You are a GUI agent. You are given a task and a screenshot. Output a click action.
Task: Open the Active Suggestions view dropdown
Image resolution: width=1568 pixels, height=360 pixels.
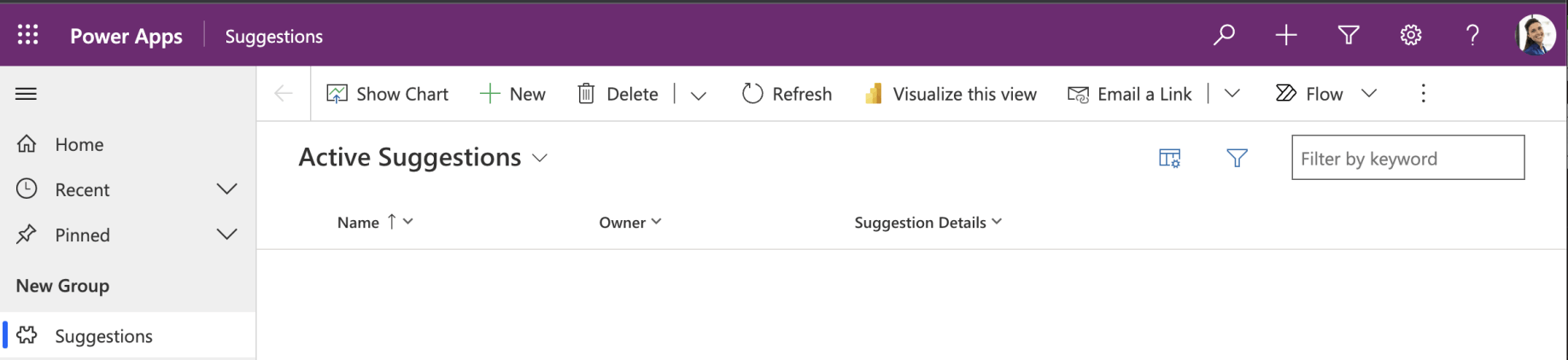[x=540, y=158]
